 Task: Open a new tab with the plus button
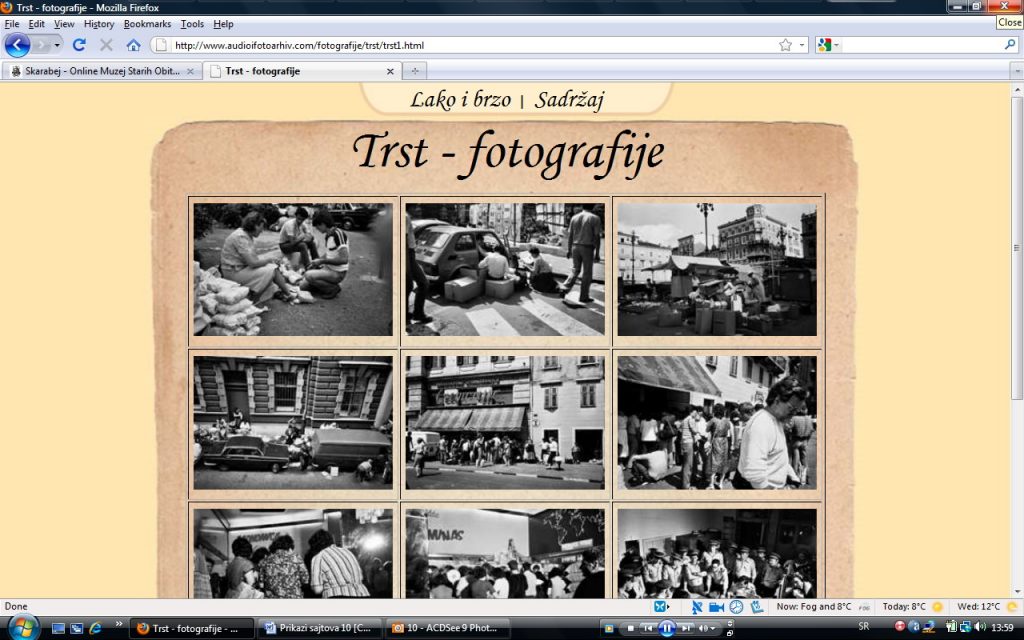click(415, 71)
